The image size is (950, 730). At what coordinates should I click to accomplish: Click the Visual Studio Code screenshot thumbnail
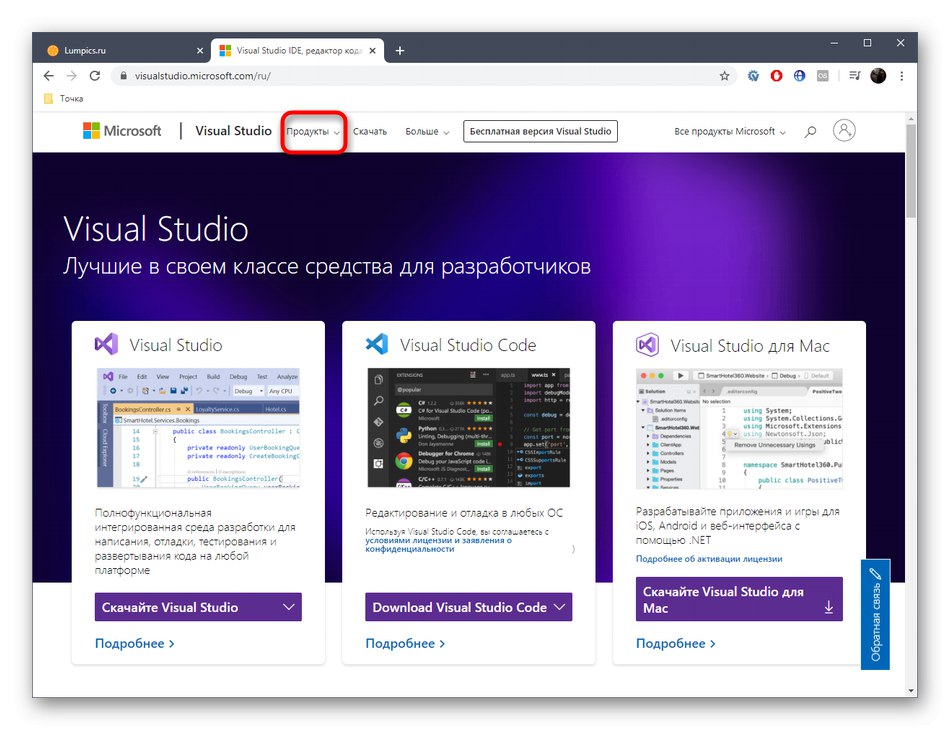pos(468,428)
